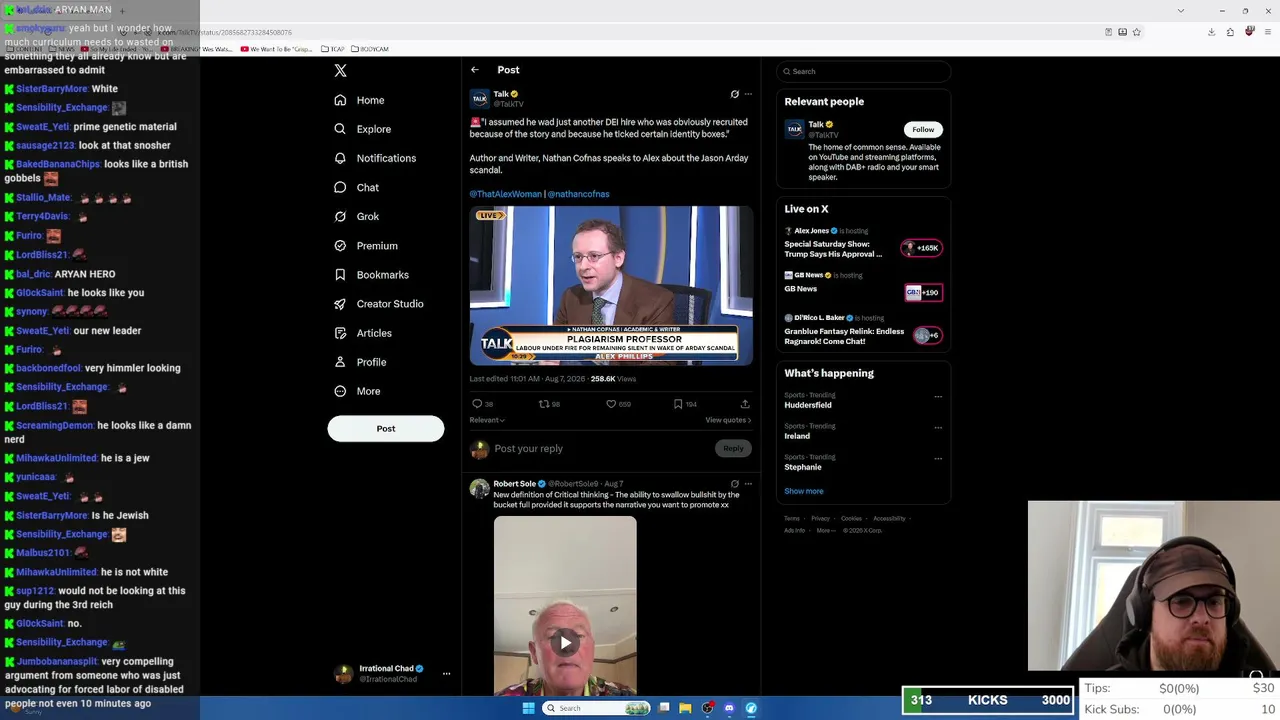
Task: Click the Articles sidebar icon
Action: coord(340,333)
